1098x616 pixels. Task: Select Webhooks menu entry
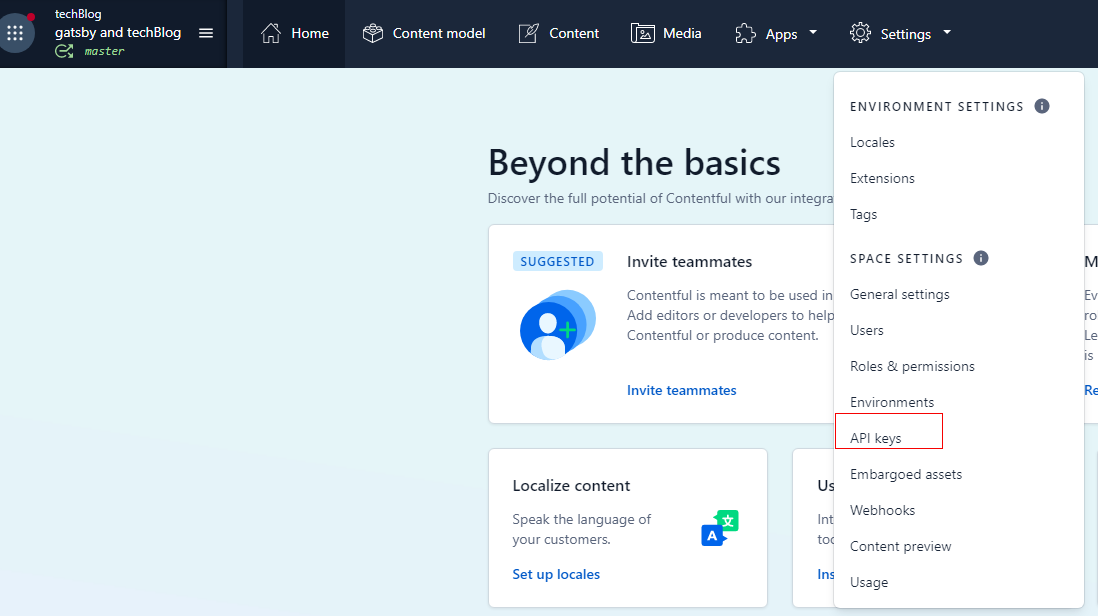coord(882,510)
